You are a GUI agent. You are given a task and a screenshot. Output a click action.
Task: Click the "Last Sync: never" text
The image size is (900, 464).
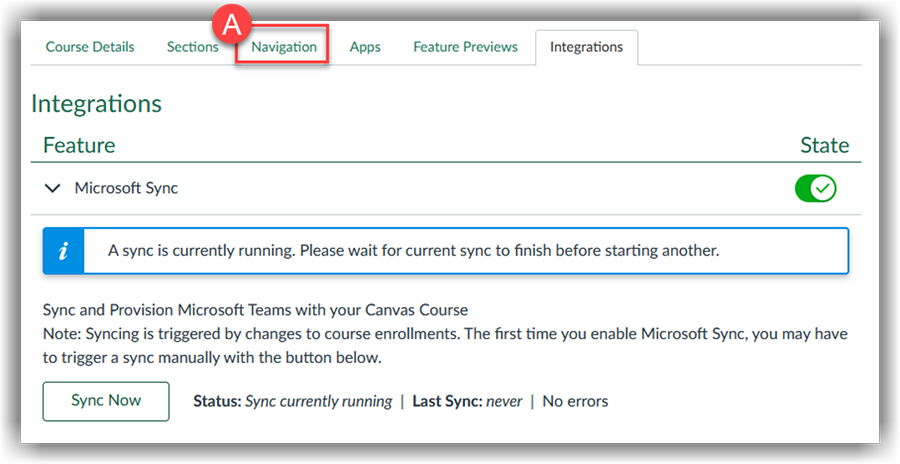click(x=466, y=401)
